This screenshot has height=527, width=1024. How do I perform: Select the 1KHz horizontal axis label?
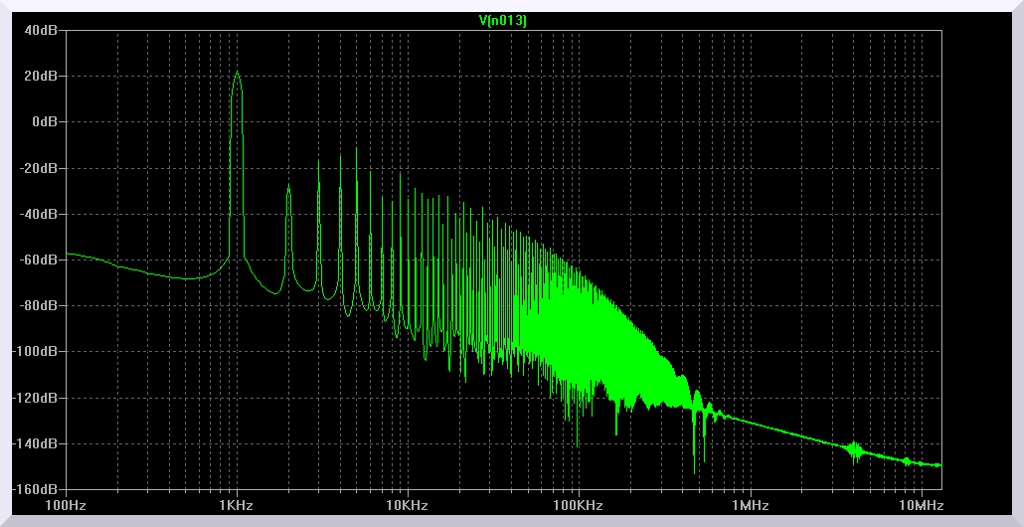[x=236, y=506]
